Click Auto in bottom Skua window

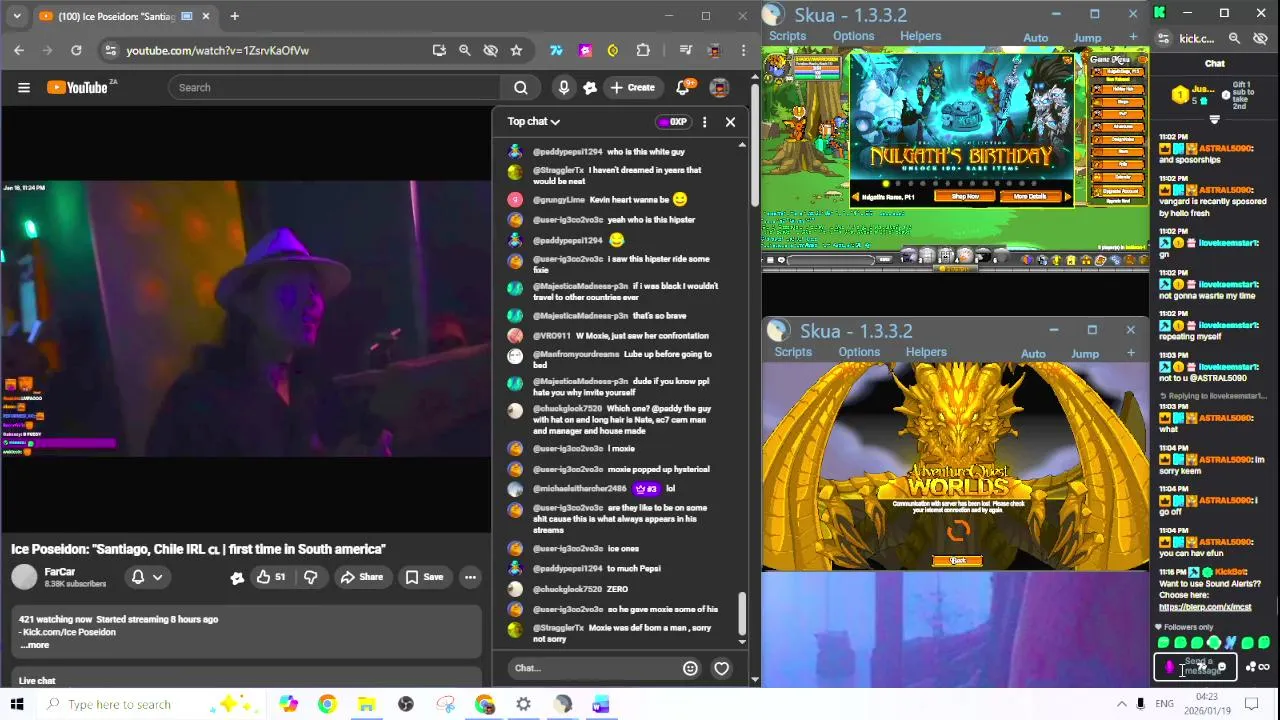pos(1033,354)
